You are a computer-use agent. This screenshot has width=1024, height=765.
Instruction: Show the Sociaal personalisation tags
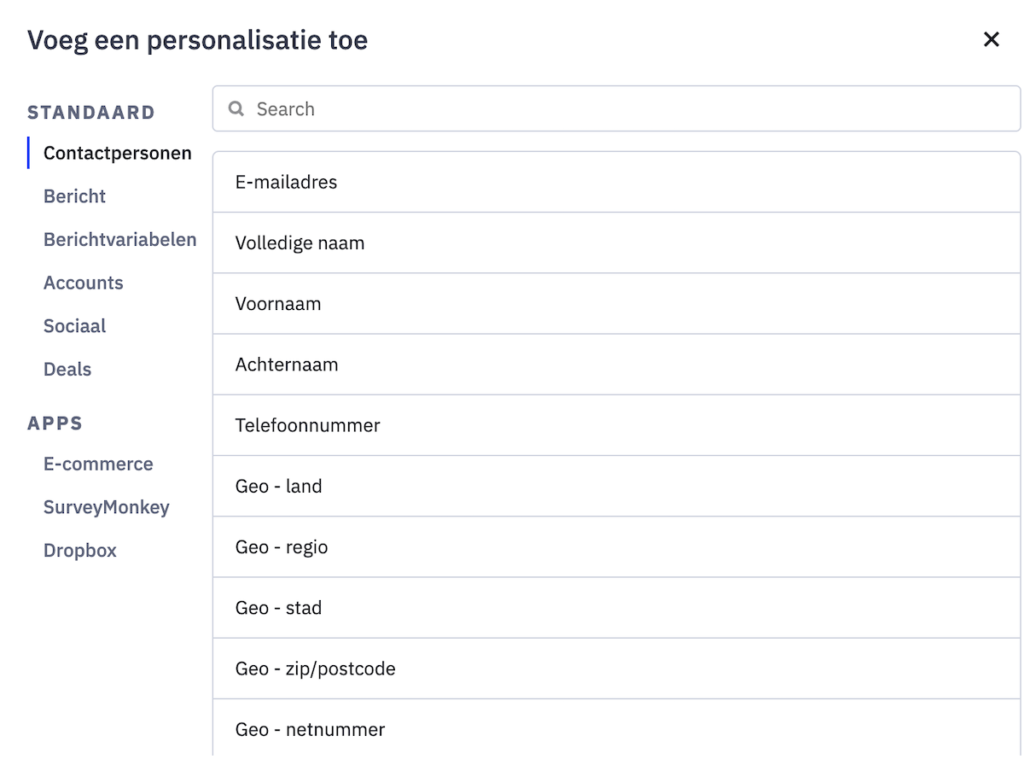(75, 326)
